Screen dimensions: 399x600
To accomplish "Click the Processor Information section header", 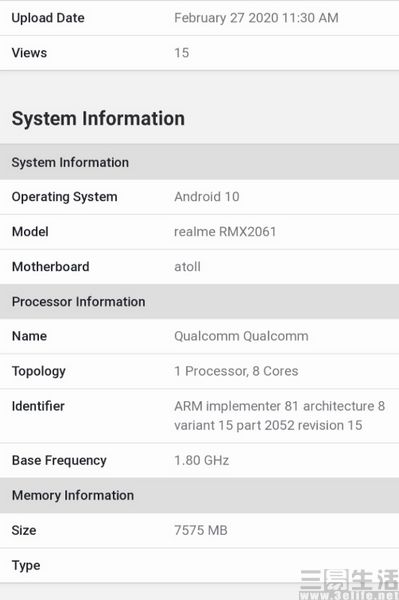I will click(x=199, y=302).
